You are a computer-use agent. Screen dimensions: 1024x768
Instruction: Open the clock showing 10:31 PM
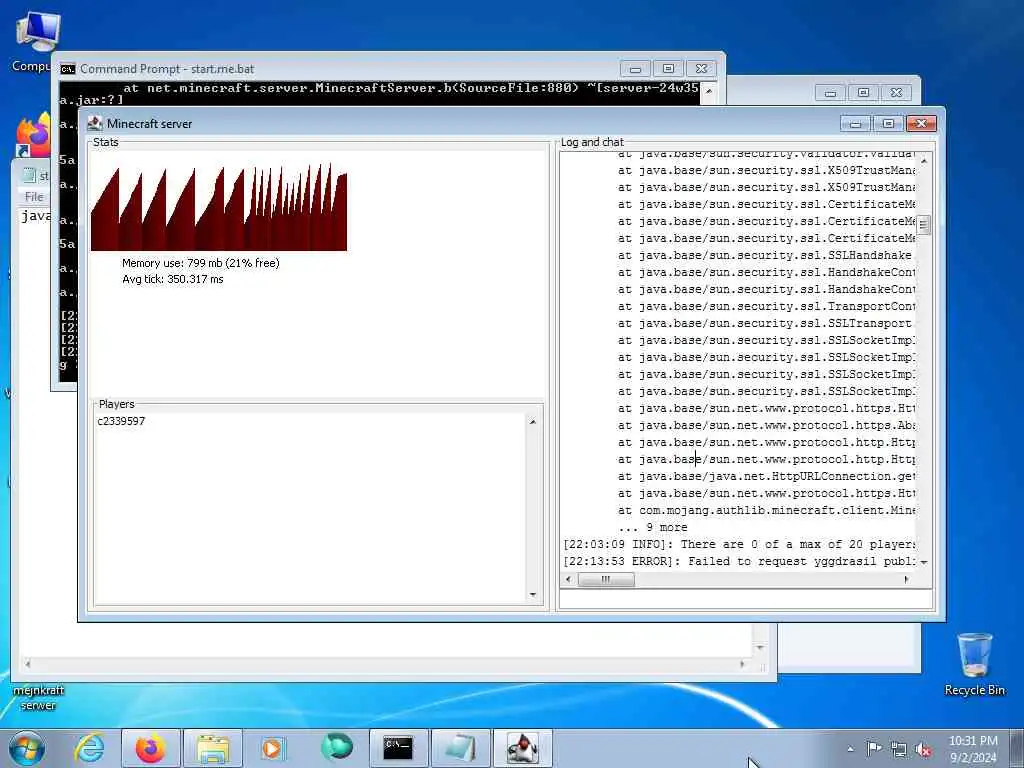(x=973, y=749)
